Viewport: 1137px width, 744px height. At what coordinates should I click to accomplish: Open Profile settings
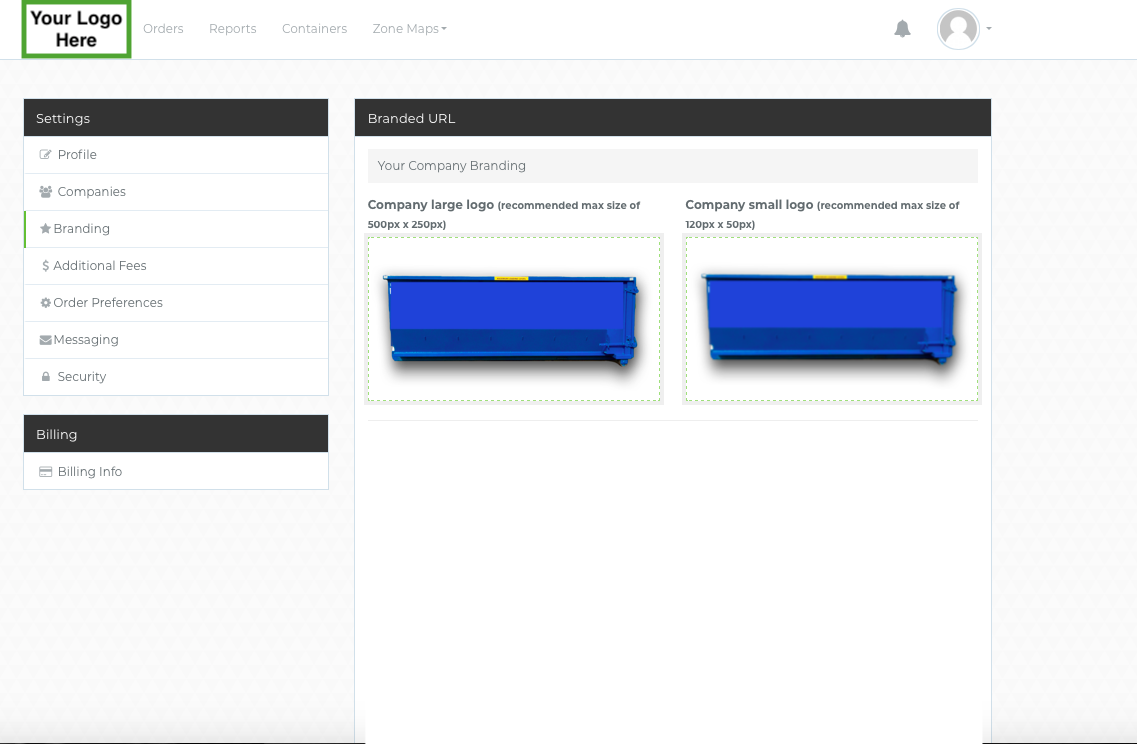tap(176, 154)
